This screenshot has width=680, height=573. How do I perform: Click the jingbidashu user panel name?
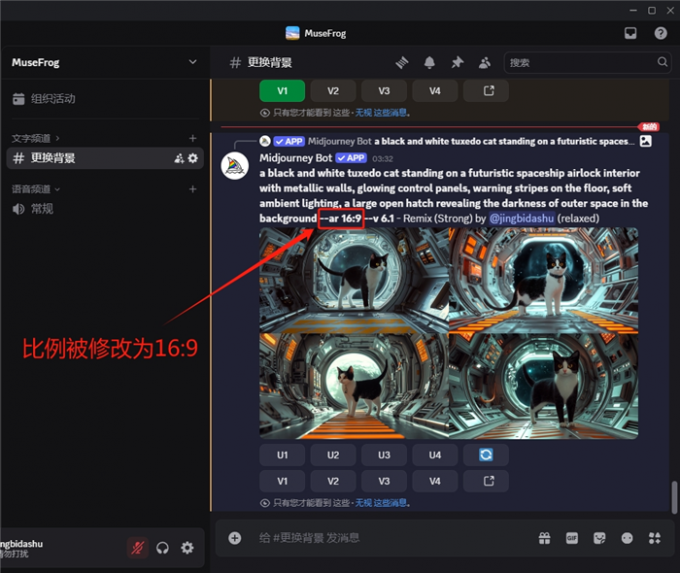(22, 544)
